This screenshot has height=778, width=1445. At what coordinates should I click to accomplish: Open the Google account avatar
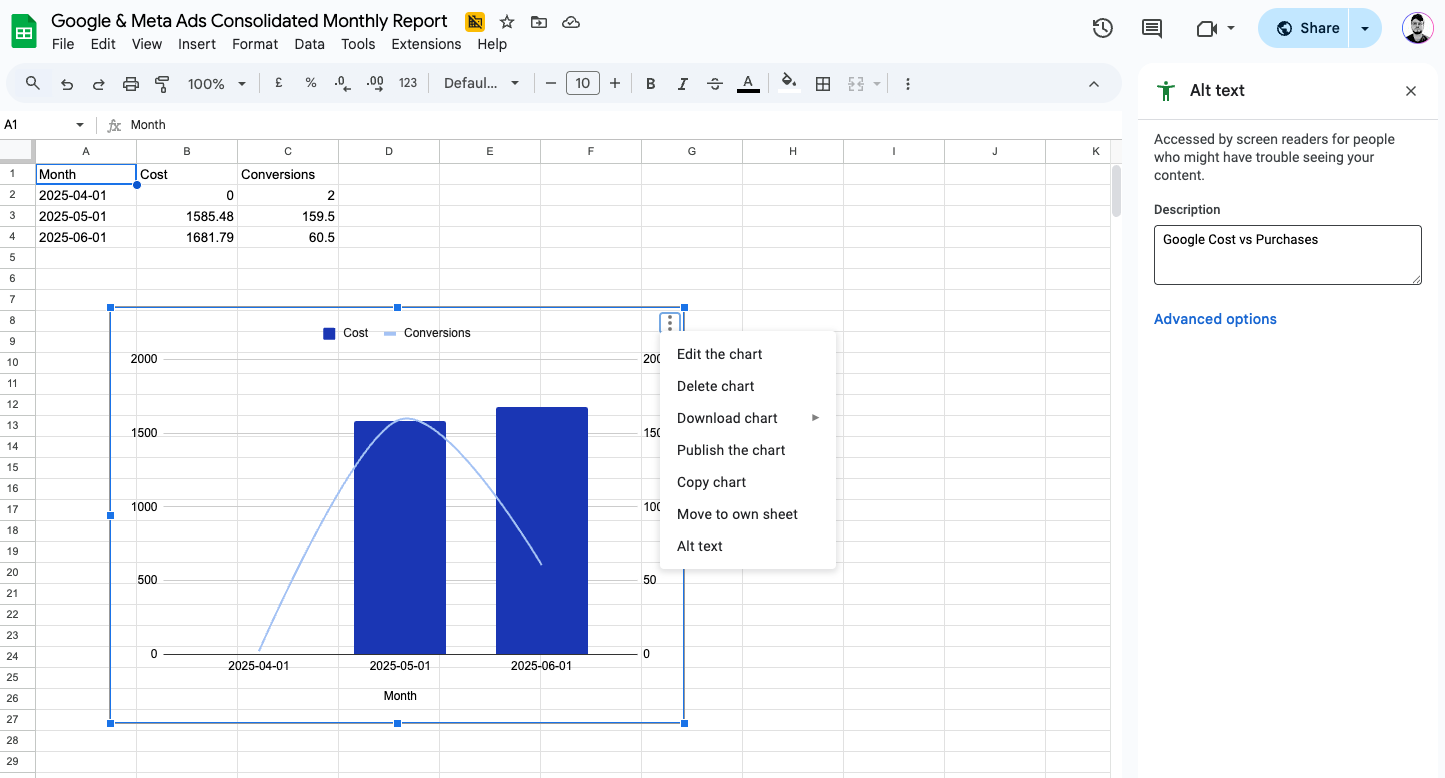pyautogui.click(x=1417, y=28)
